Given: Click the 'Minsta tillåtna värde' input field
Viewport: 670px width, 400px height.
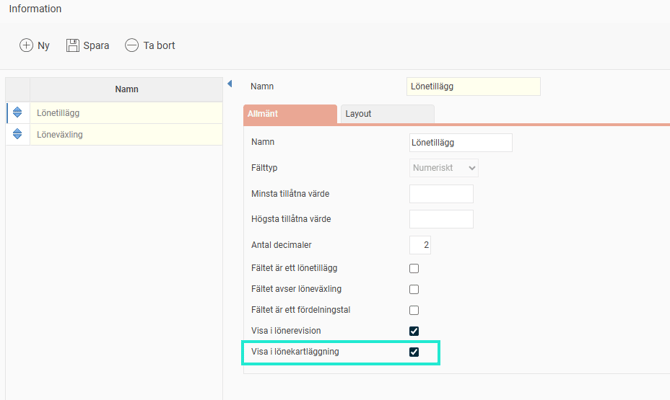Looking at the screenshot, I should 441,194.
